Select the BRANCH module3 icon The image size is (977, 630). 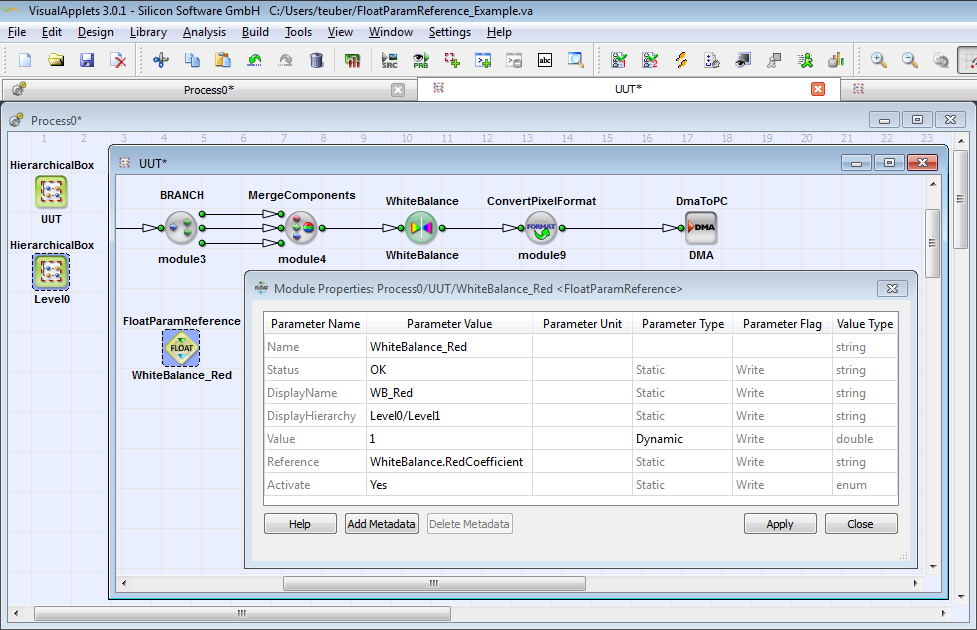point(181,228)
